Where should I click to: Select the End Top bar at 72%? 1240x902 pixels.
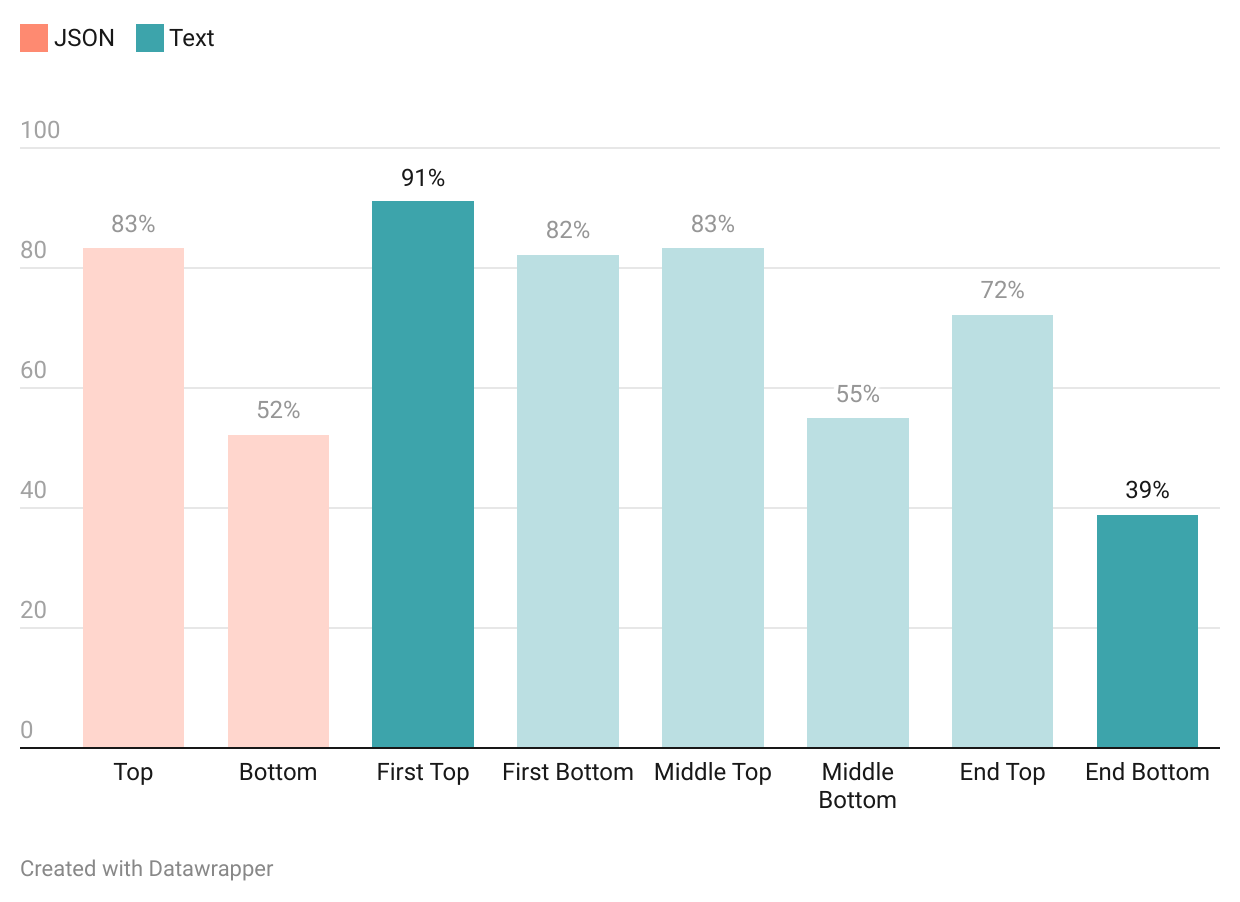1002,531
